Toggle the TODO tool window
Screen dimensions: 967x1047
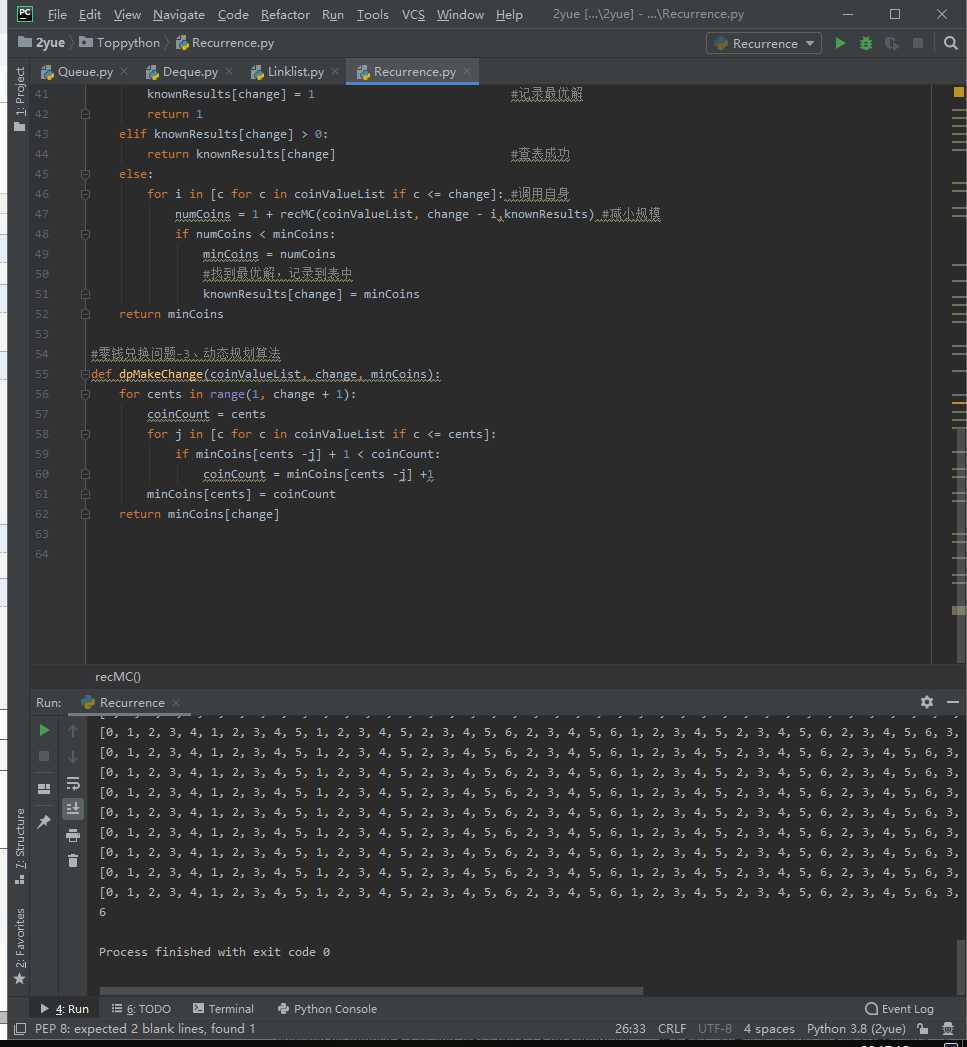click(x=141, y=1008)
